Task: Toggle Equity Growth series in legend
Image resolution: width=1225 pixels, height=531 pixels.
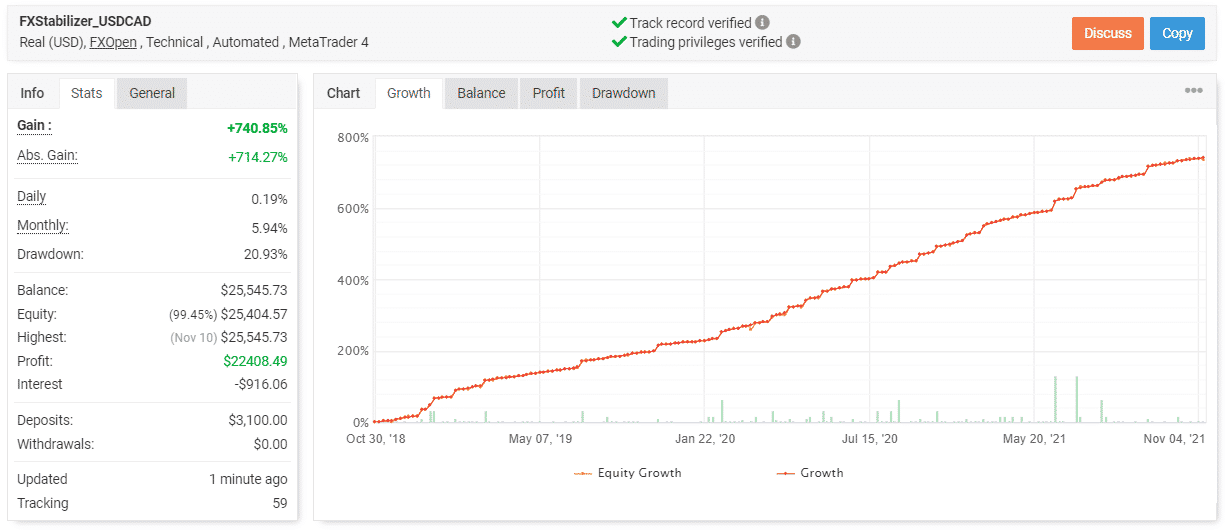Action: [628, 473]
